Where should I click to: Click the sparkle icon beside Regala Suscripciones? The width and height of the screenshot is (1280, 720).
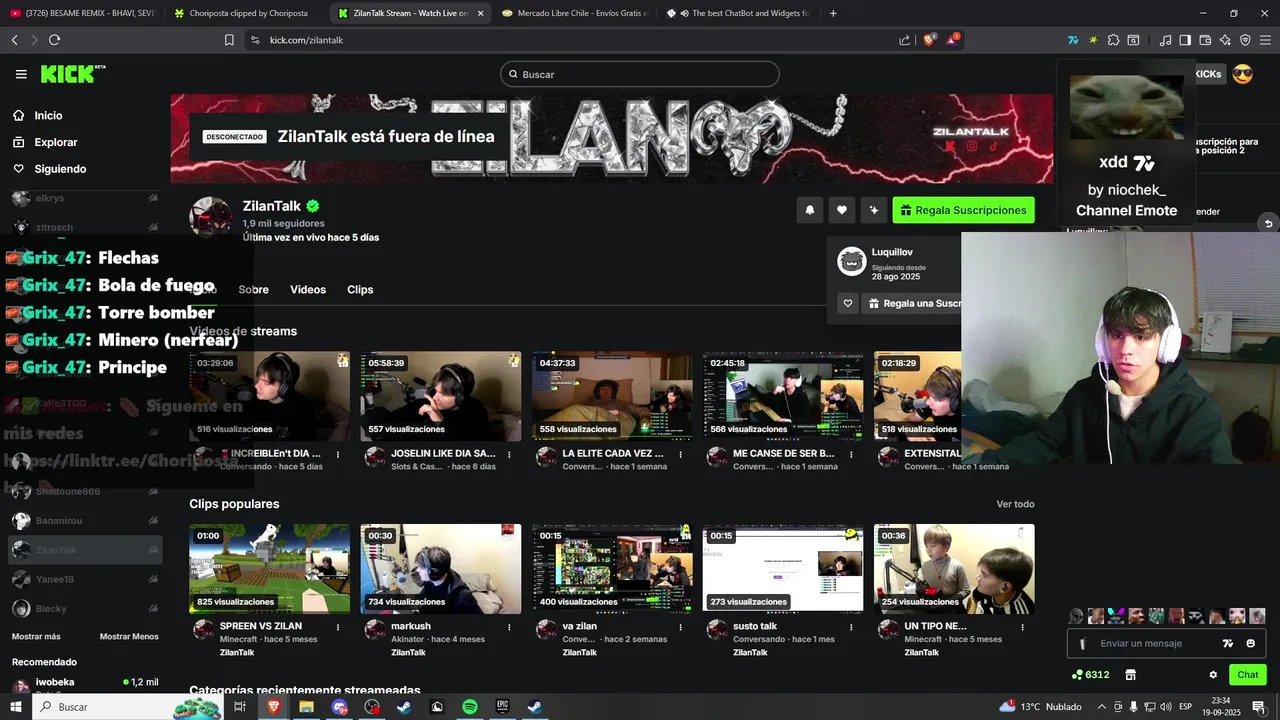[874, 210]
